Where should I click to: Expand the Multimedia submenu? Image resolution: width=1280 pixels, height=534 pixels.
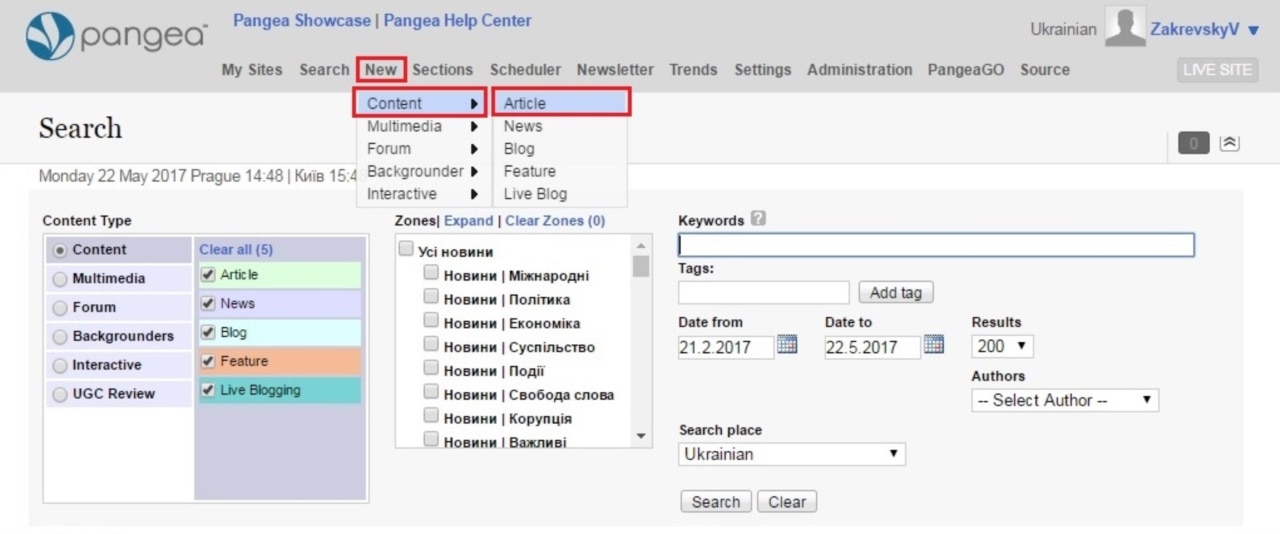[421, 126]
